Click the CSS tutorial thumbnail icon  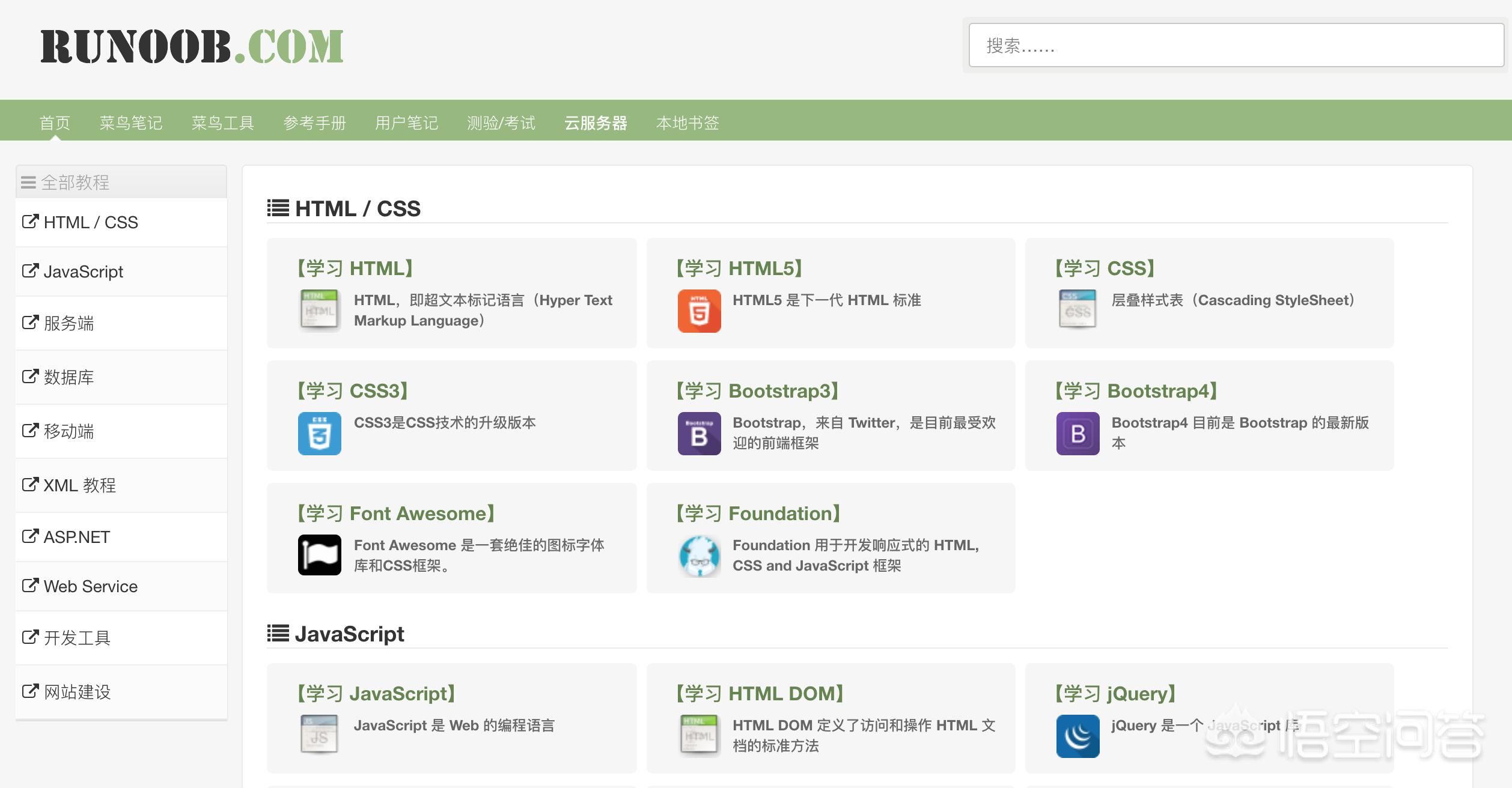tap(1078, 309)
